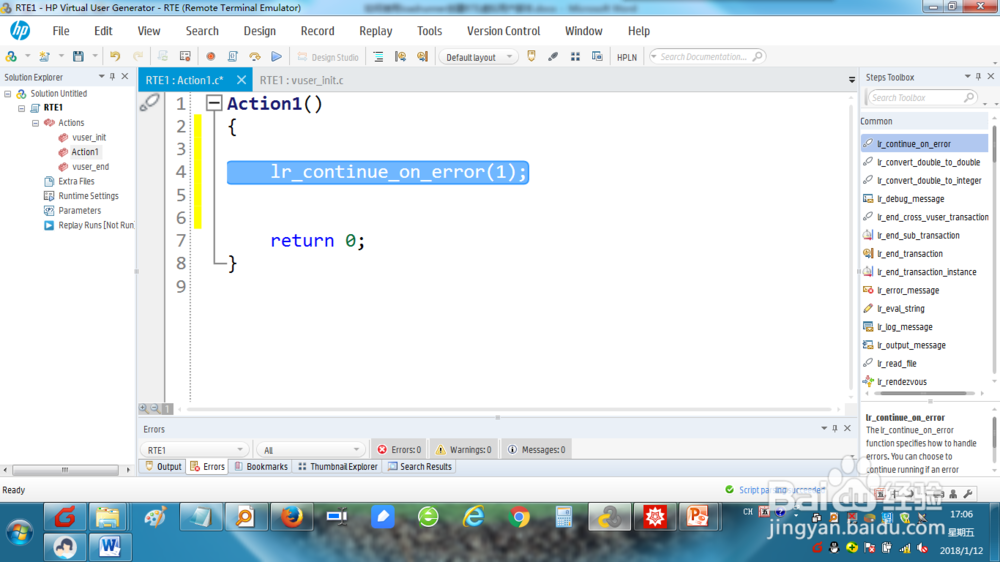Click the editor zoom in magnifier icon
This screenshot has height=562, width=1000.
click(x=144, y=408)
